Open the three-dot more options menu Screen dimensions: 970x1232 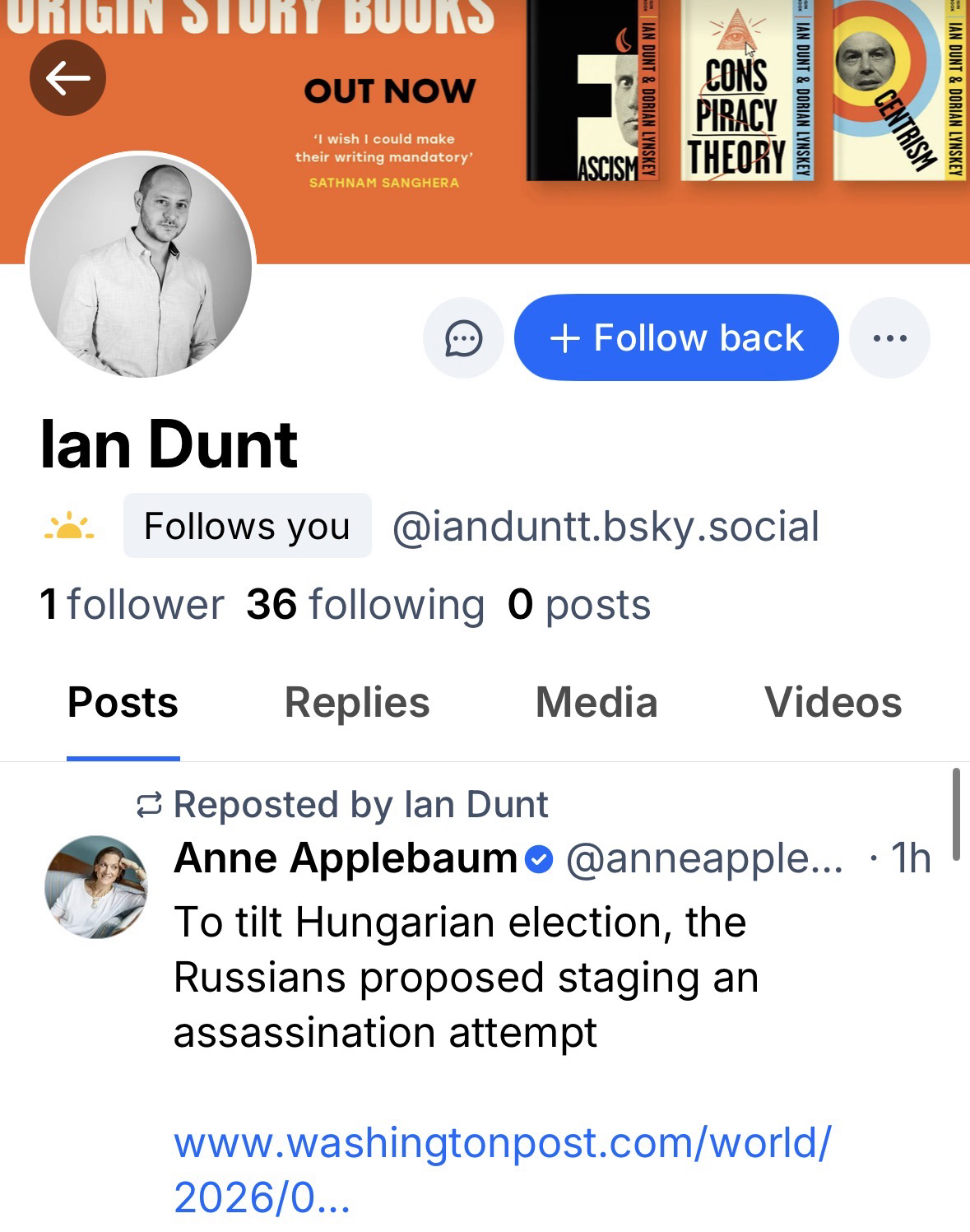(x=889, y=338)
